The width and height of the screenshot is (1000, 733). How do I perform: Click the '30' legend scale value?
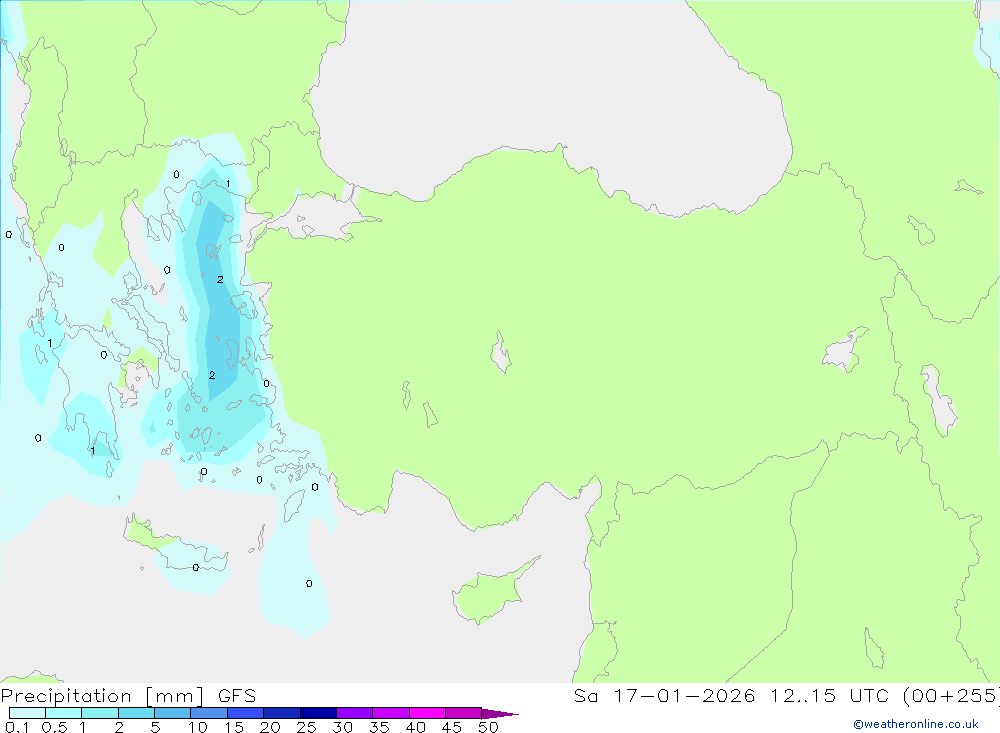[x=343, y=727]
